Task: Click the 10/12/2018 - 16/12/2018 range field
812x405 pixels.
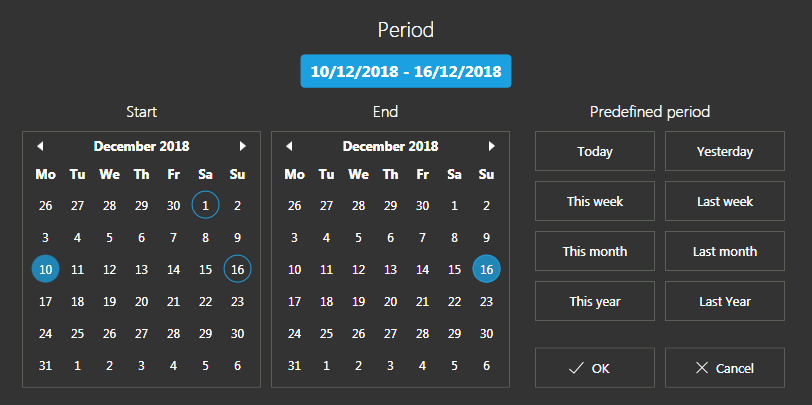Action: point(406,71)
